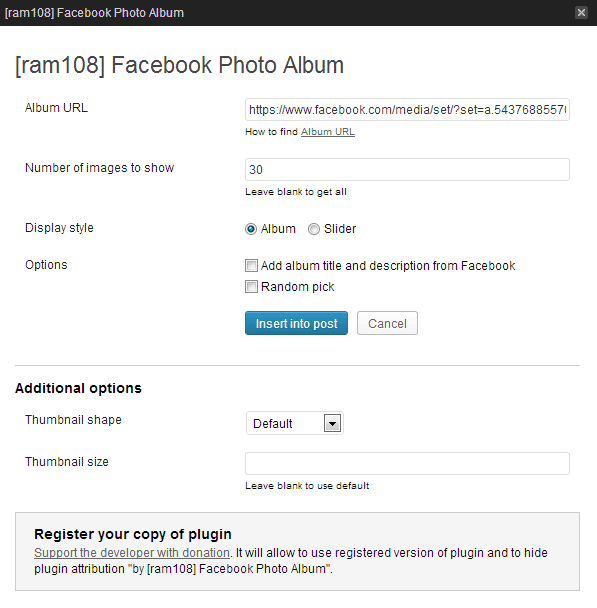The height and width of the screenshot is (608, 597).
Task: Open Support the developer with donation link
Action: coord(132,553)
